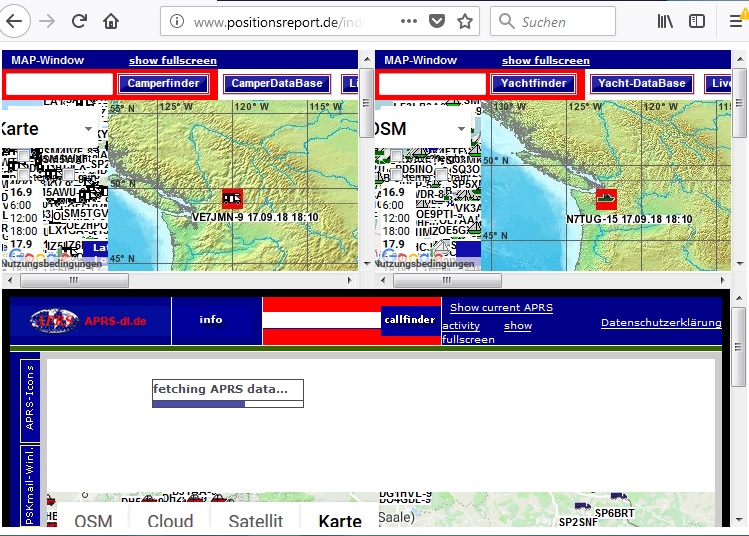The image size is (749, 536).
Task: Open Show current APRS activity link
Action: point(501,308)
